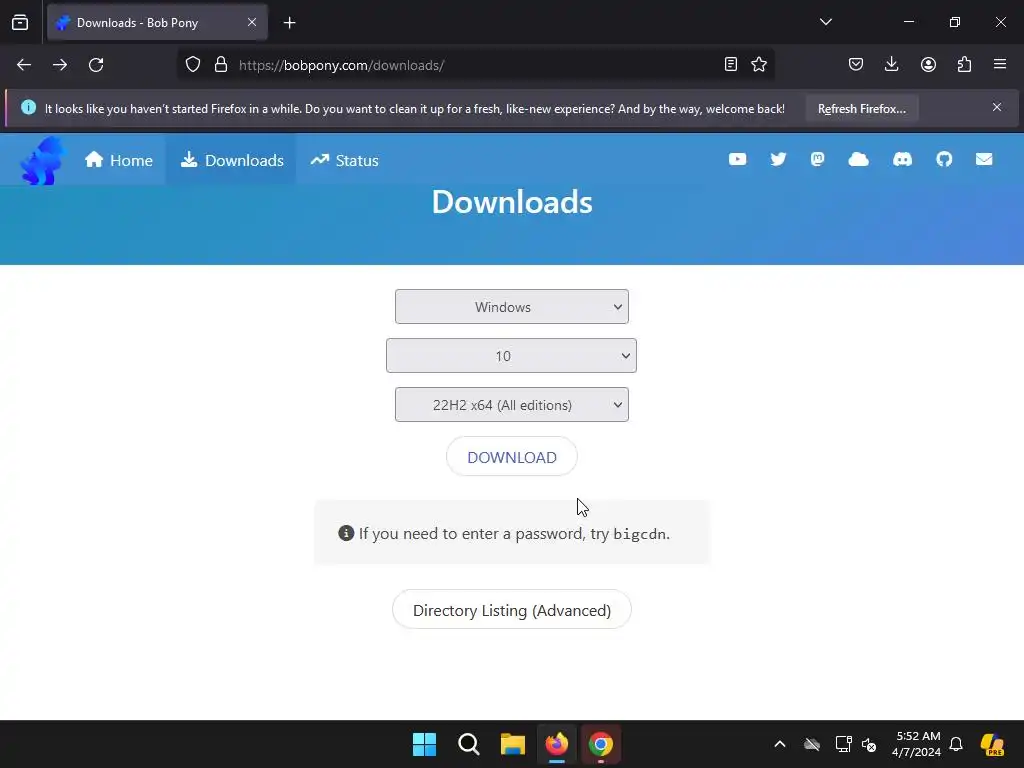Go forward with the Firefox forward arrow
Image resolution: width=1024 pixels, height=768 pixels.
pyautogui.click(x=60, y=65)
